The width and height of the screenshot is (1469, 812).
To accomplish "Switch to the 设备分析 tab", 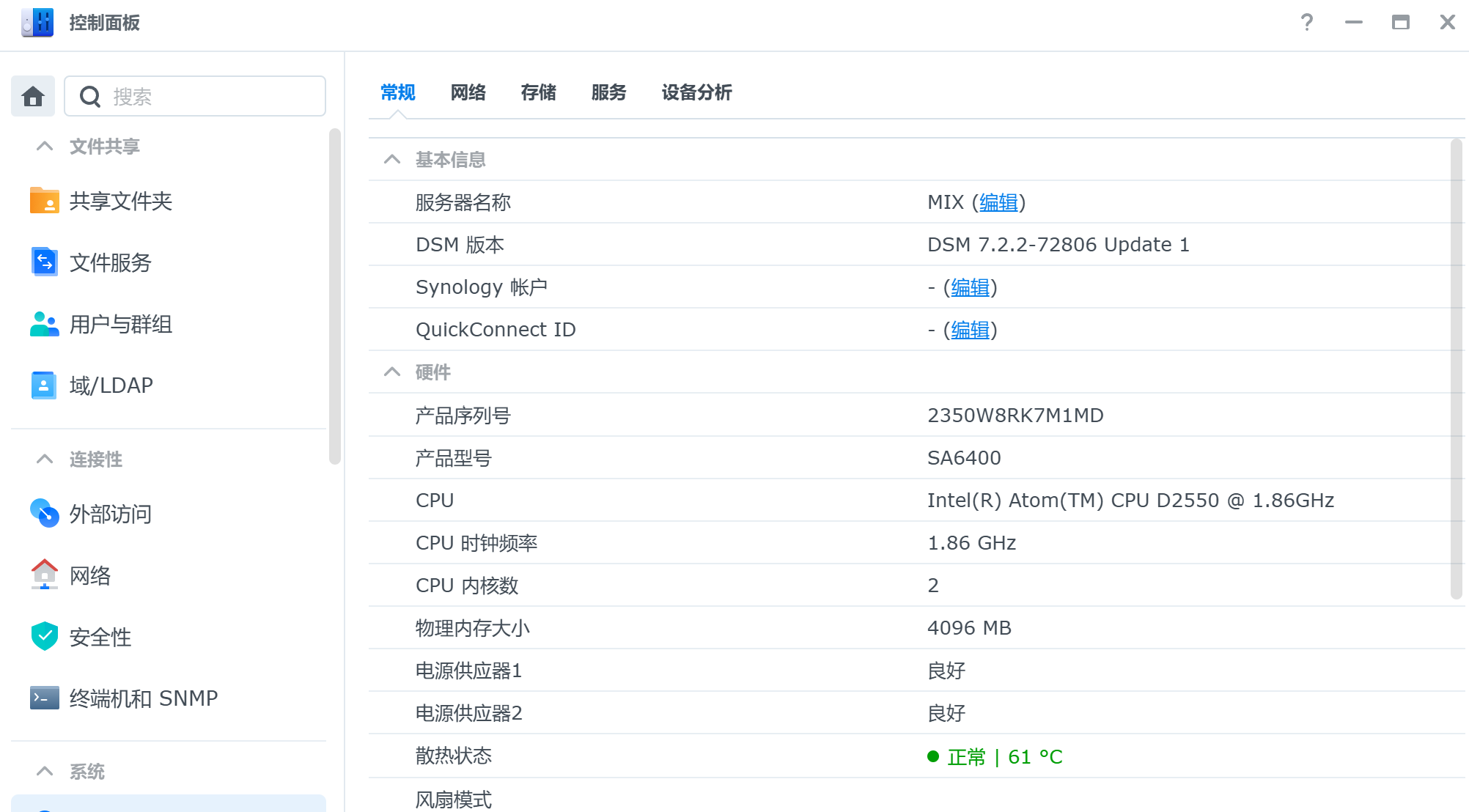I will click(697, 92).
